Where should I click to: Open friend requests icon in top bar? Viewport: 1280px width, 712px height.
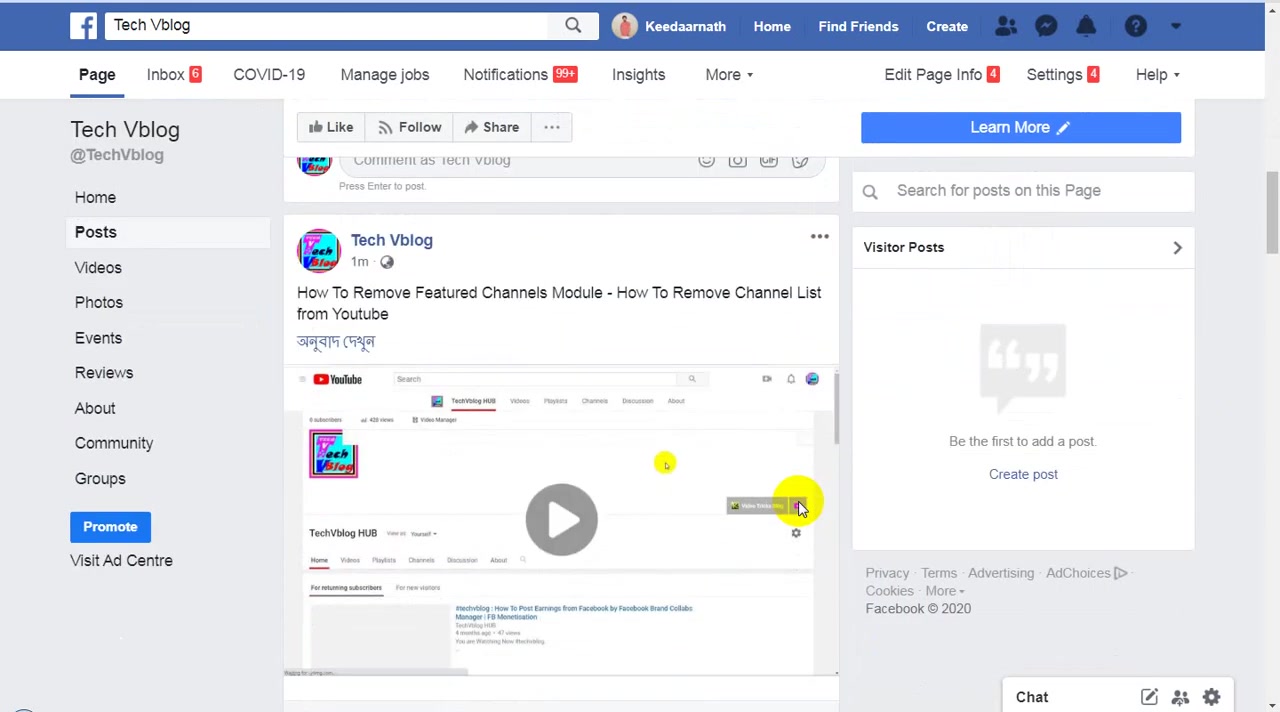pyautogui.click(x=1006, y=26)
